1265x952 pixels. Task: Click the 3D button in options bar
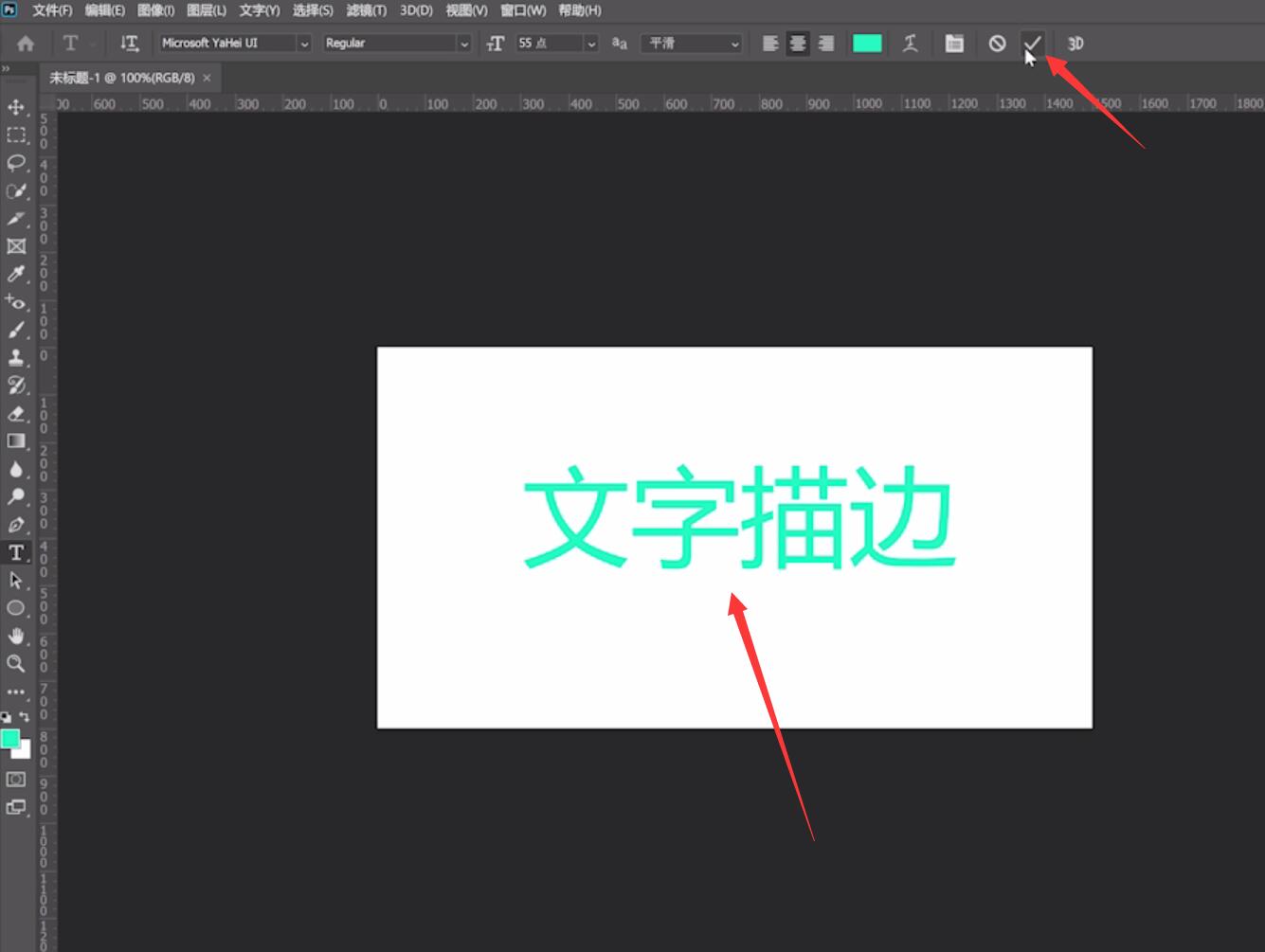[1075, 44]
